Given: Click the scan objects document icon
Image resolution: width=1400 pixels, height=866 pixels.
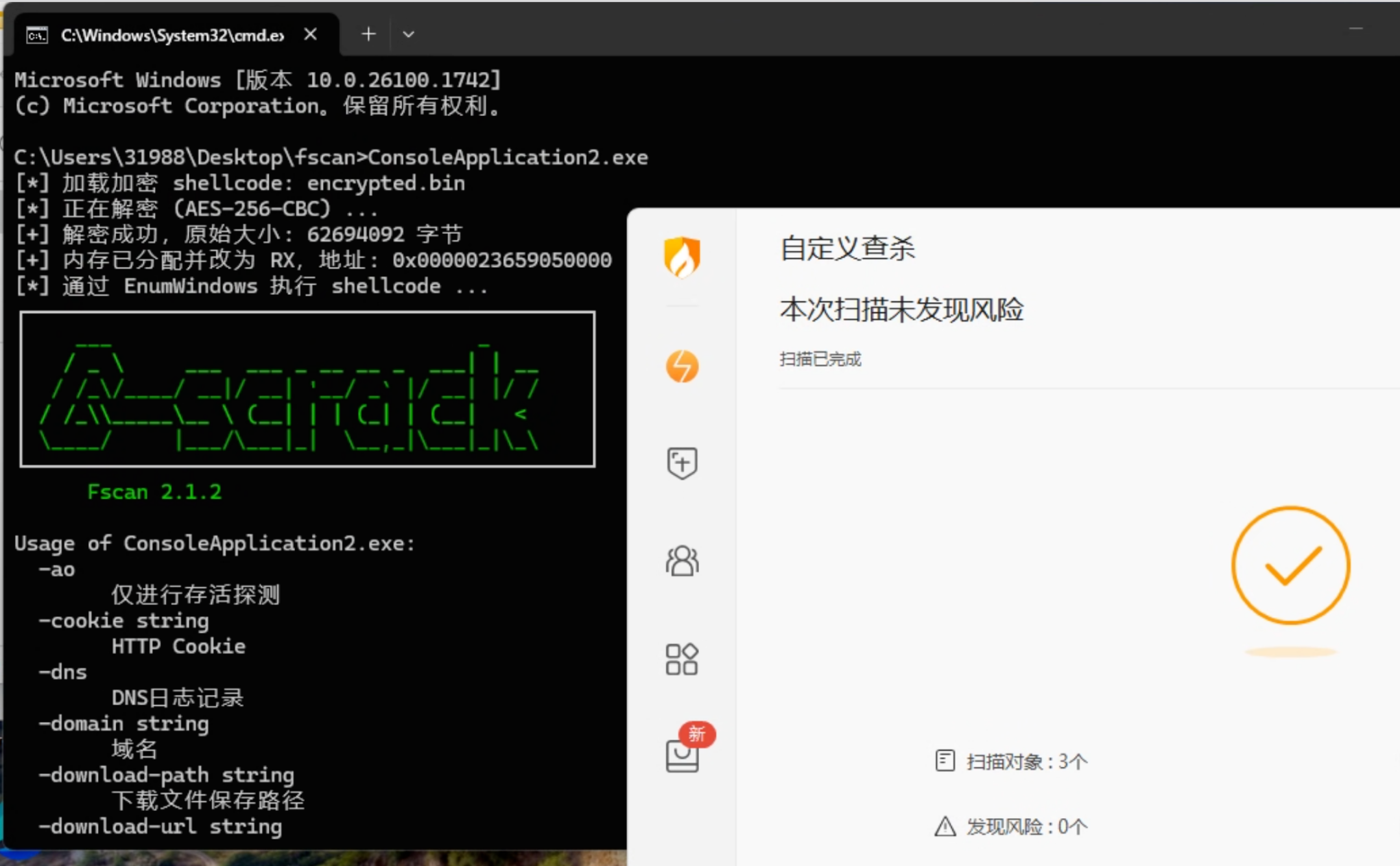Looking at the screenshot, I should coord(945,760).
